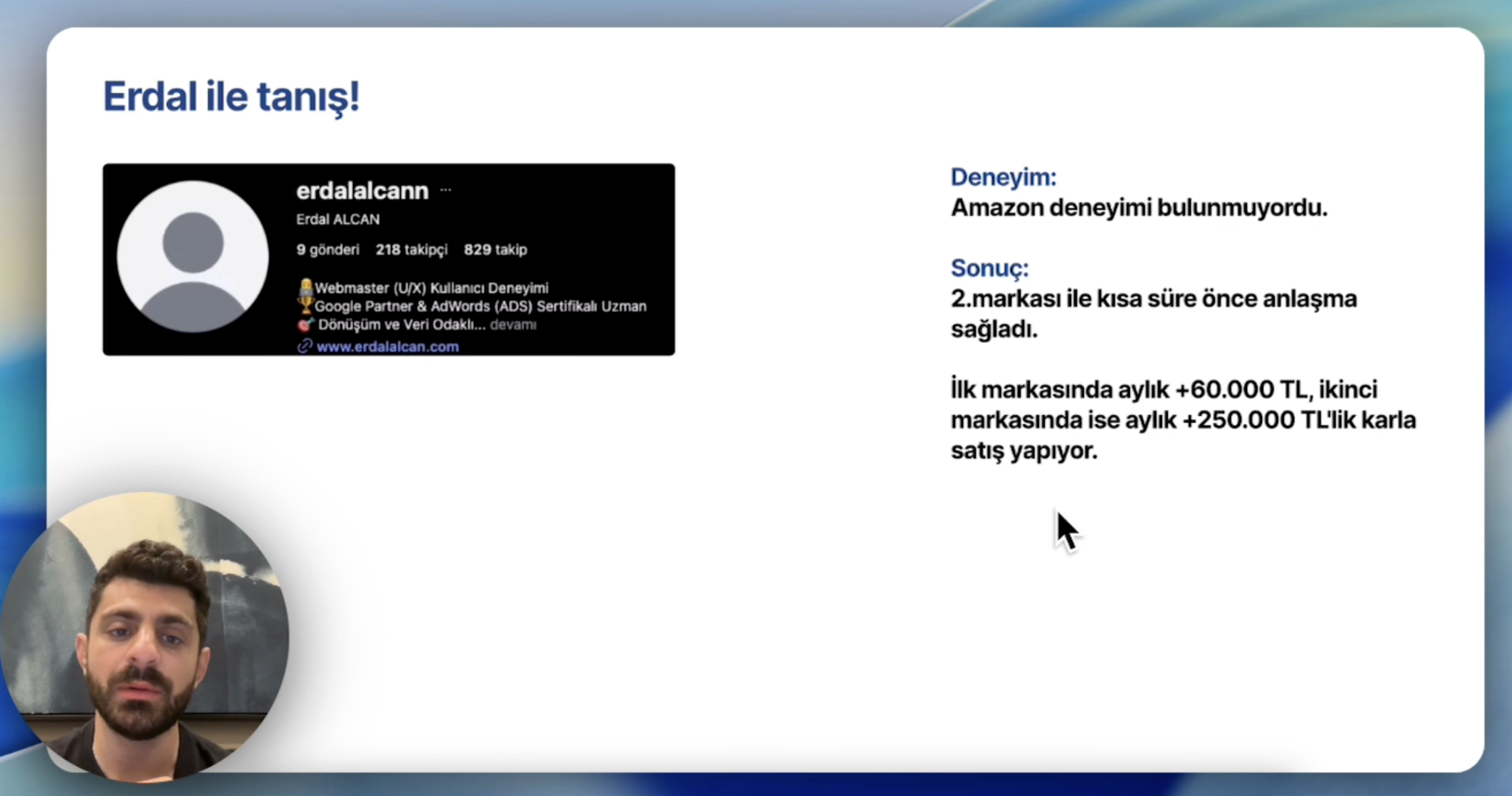Open the three-dots options next to erdalalcann
The image size is (1512, 796).
click(x=445, y=190)
